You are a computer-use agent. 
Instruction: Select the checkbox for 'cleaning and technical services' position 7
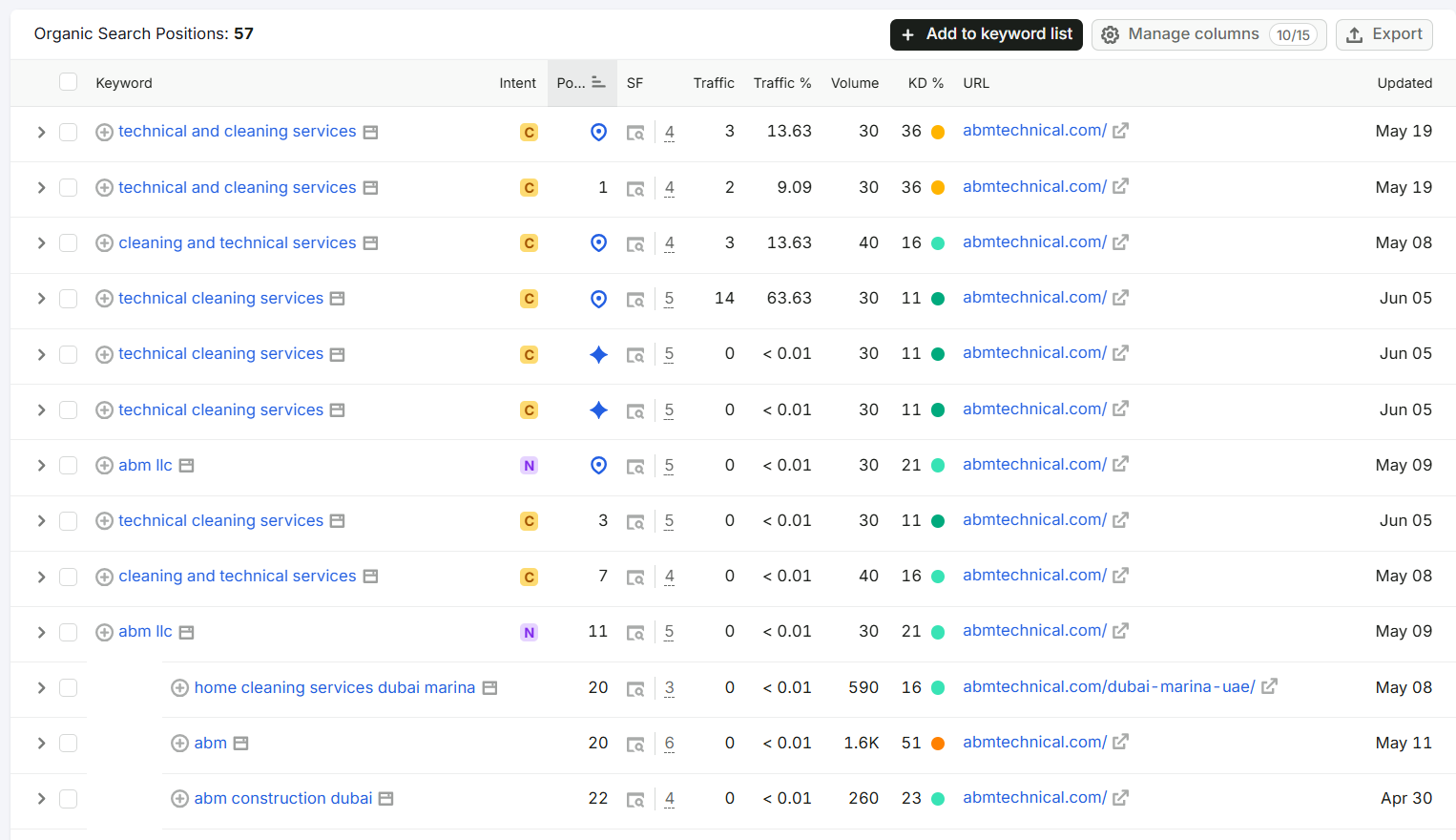(68, 577)
